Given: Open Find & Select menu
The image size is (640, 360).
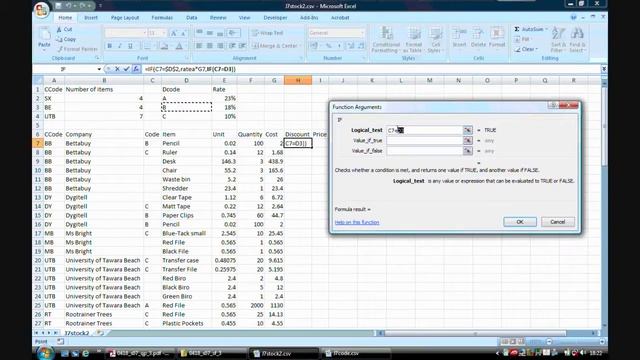Looking at the screenshot, I should tap(577, 40).
